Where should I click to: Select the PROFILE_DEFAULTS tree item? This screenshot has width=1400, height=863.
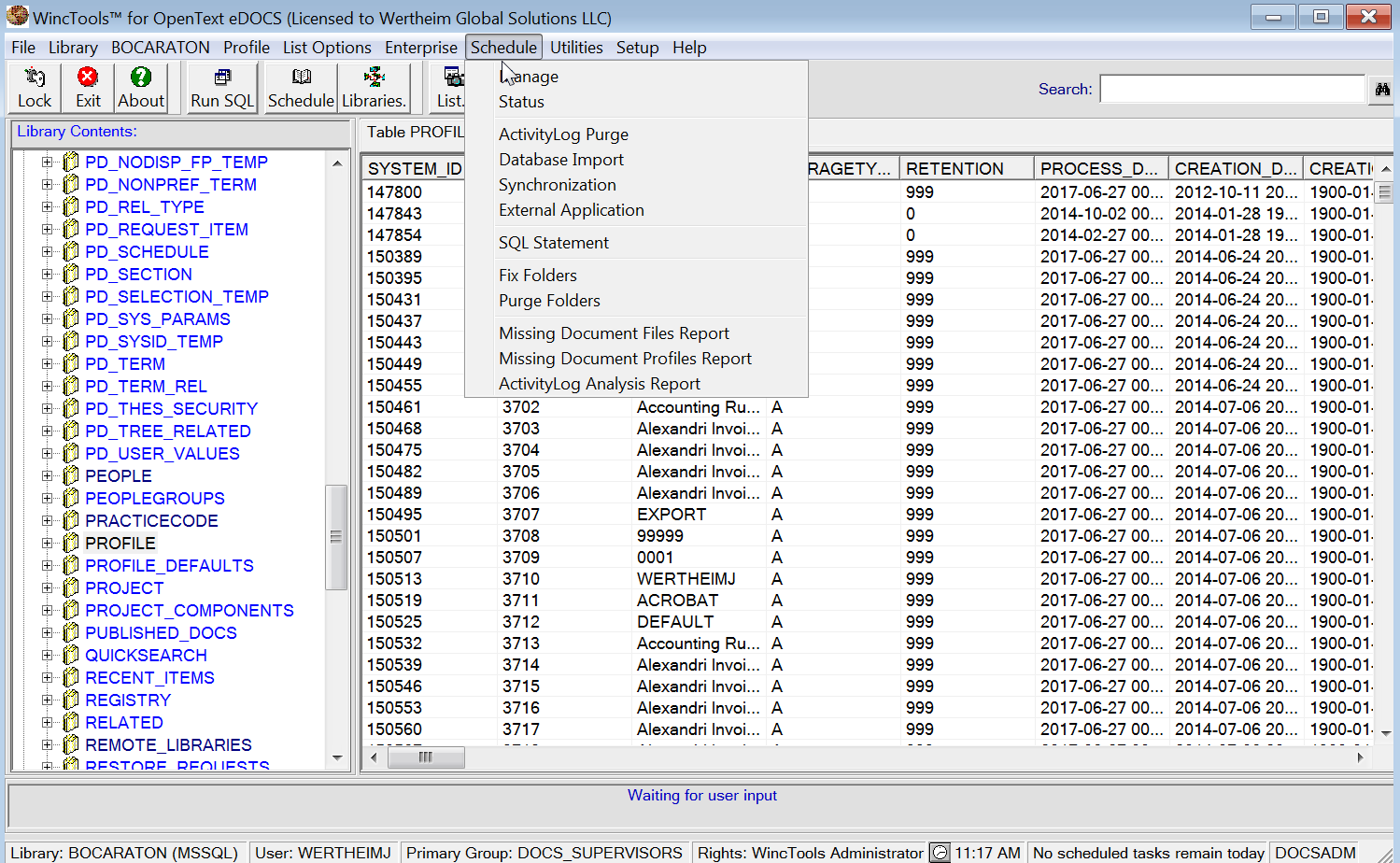click(169, 566)
